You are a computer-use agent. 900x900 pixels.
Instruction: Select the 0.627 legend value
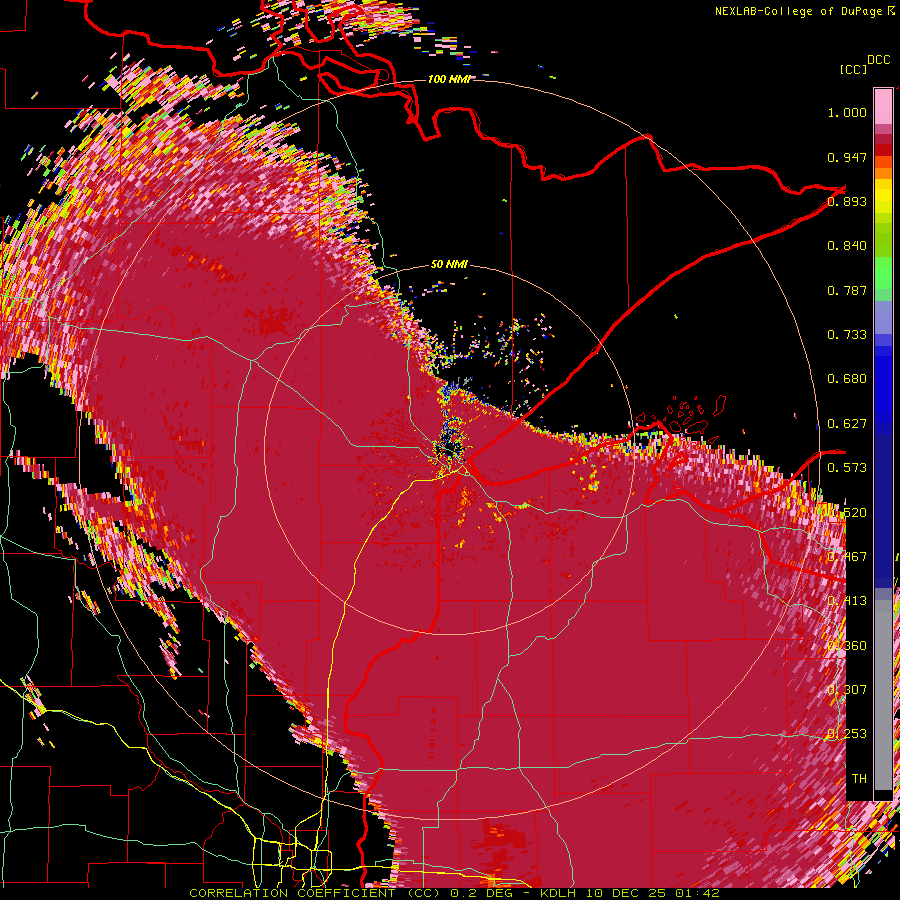(847, 424)
